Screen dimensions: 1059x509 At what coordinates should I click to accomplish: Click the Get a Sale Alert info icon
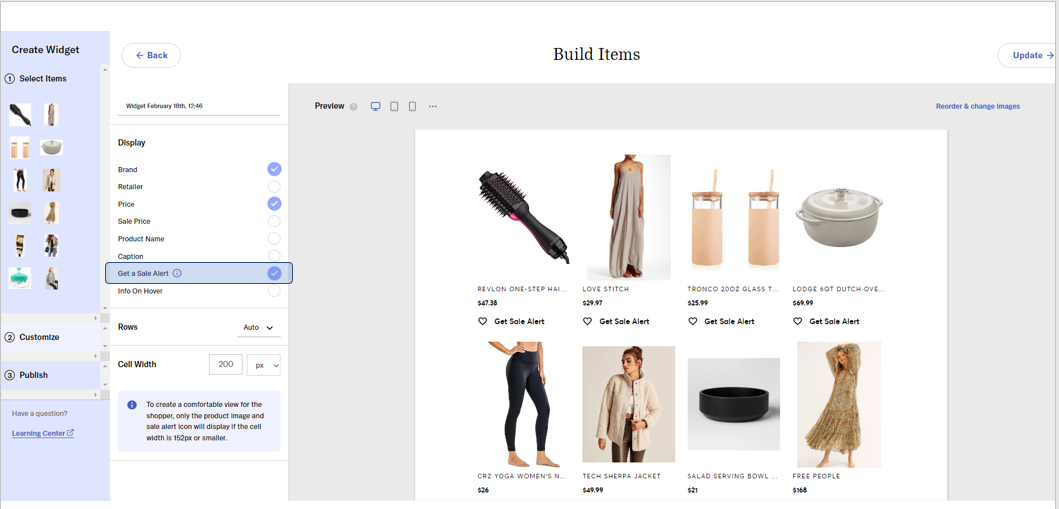pyautogui.click(x=177, y=273)
